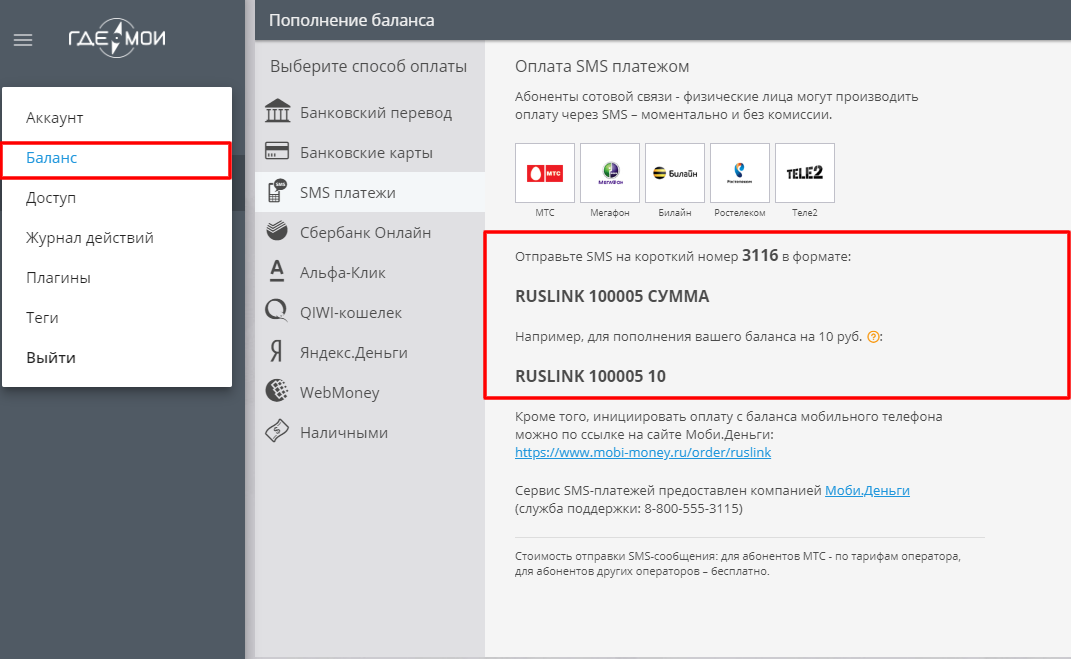Click the Alfa-Click icon

pos(277,271)
